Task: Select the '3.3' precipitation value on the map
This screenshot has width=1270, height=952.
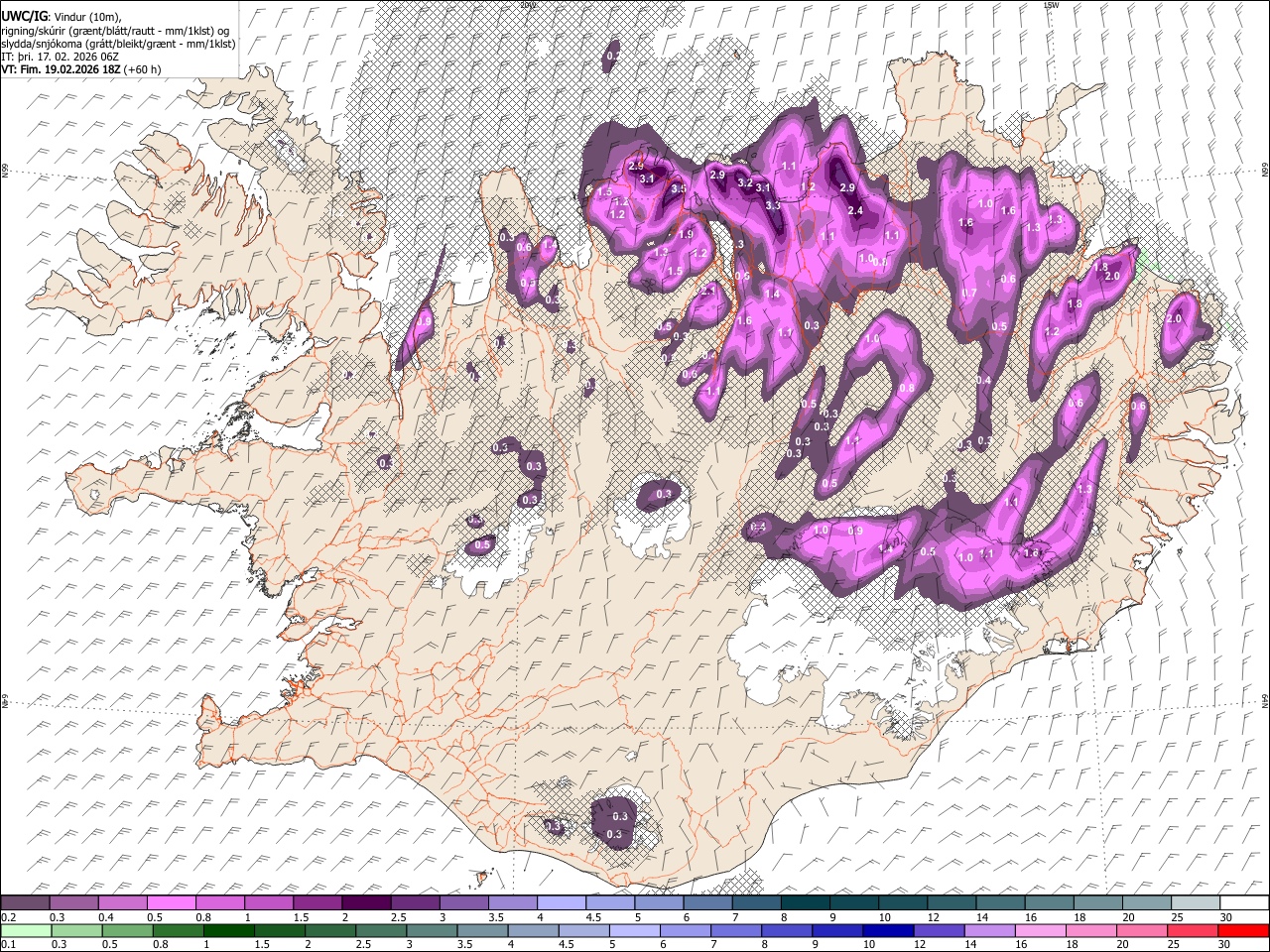Action: pos(774,204)
